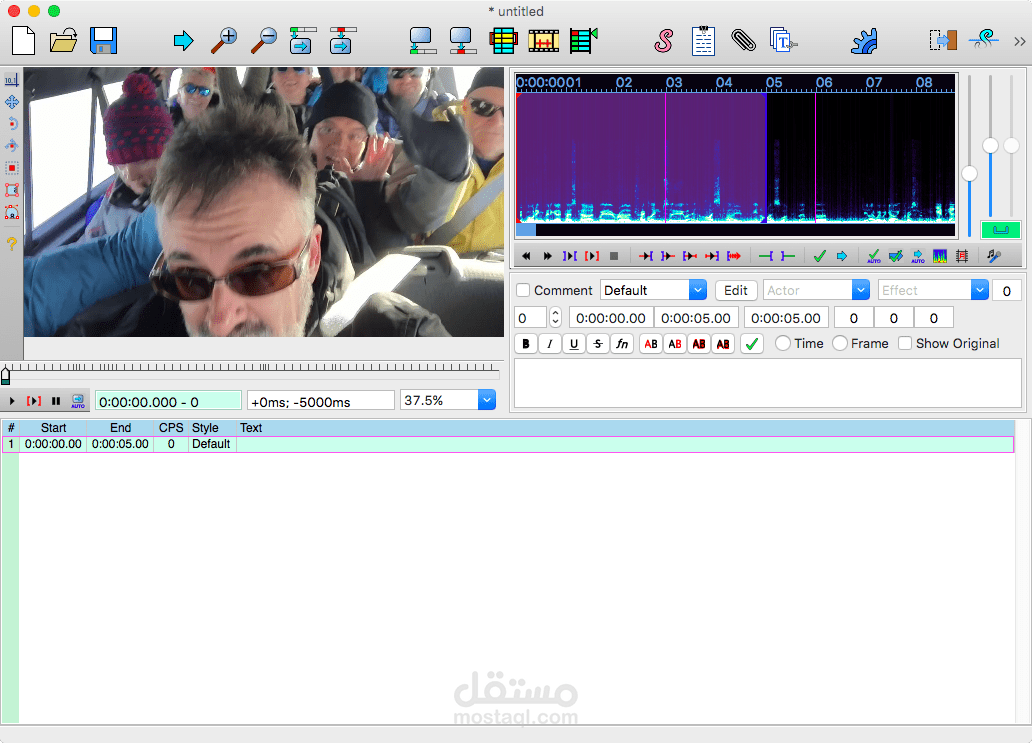The width and height of the screenshot is (1032, 743).
Task: Play current line in video
Action: (x=34, y=401)
